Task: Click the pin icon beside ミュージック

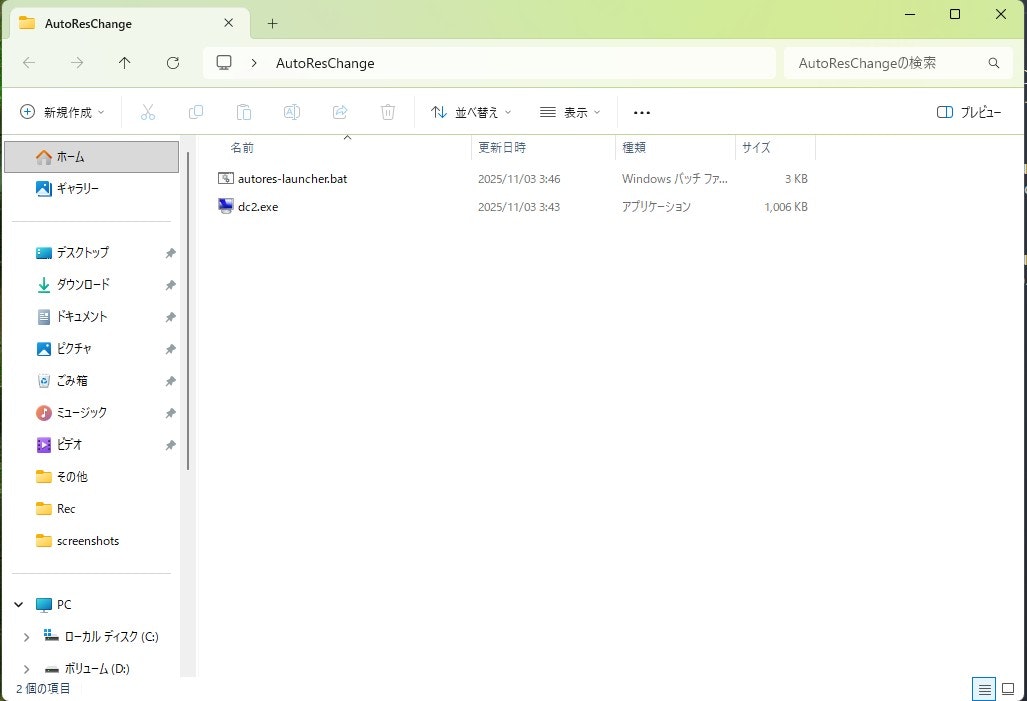Action: tap(170, 413)
